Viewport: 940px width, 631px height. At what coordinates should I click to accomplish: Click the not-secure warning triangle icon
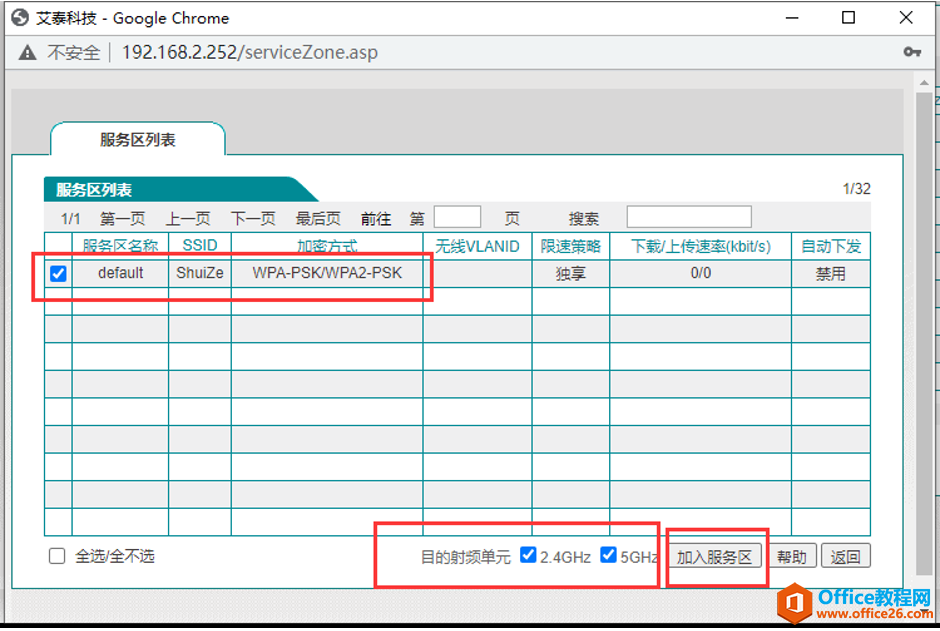pos(27,53)
